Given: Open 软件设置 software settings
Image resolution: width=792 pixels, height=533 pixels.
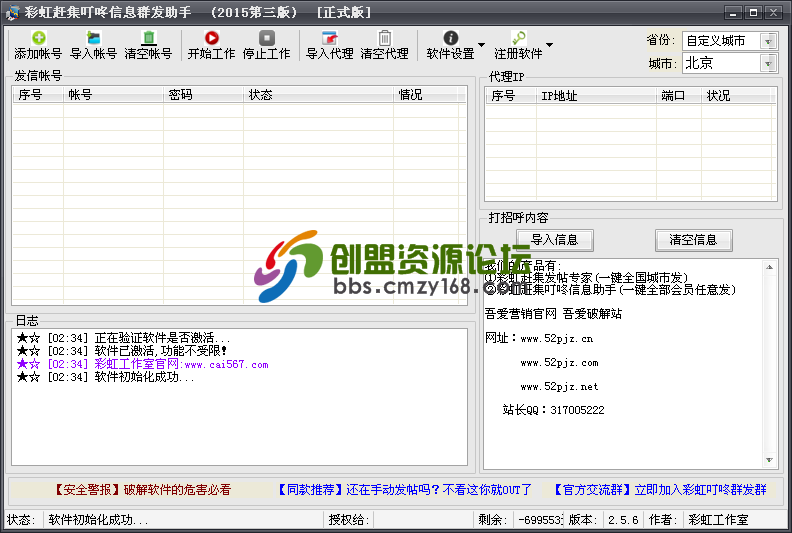Looking at the screenshot, I should pos(451,45).
